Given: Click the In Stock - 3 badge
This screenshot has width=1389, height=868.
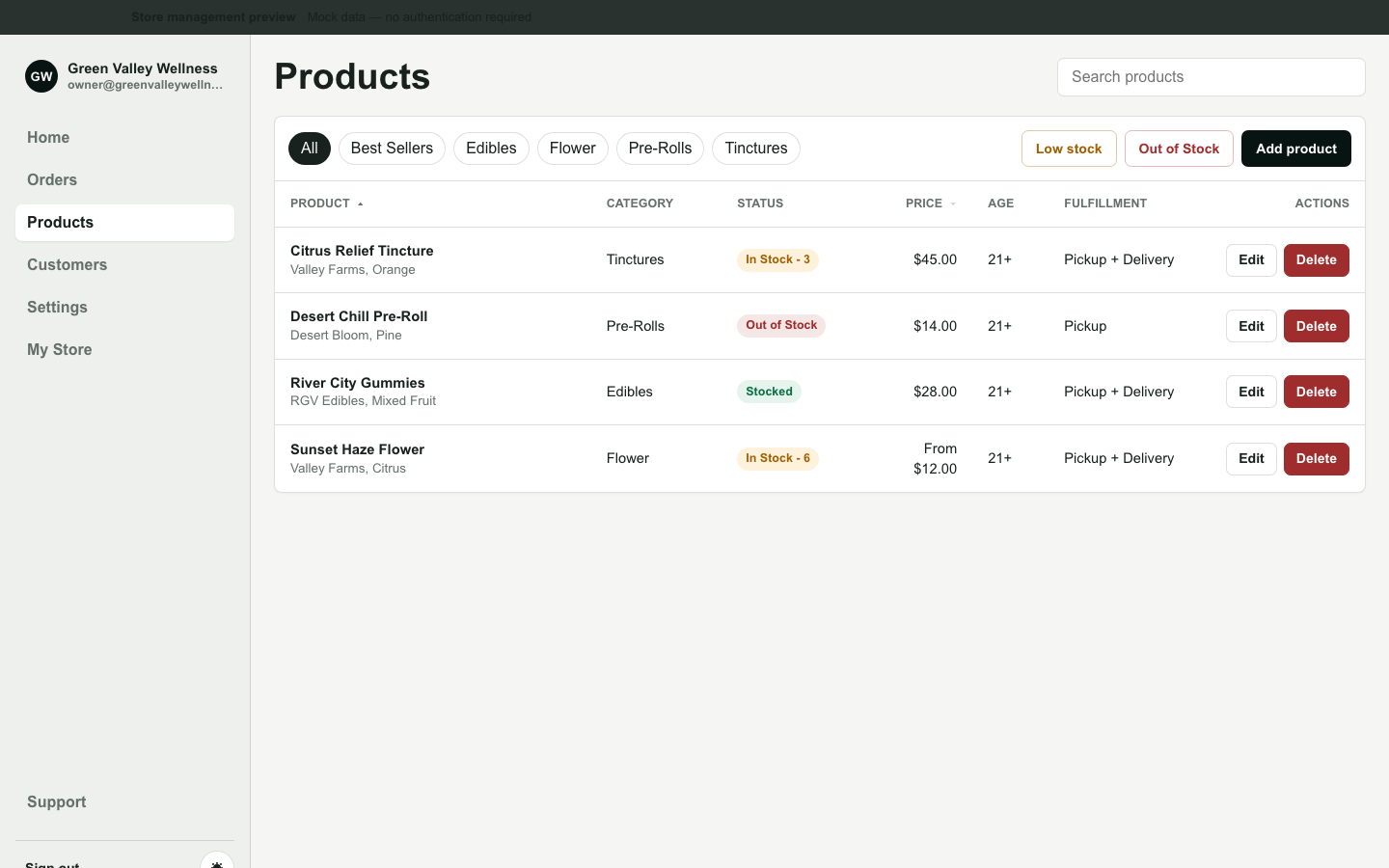Looking at the screenshot, I should [777, 259].
